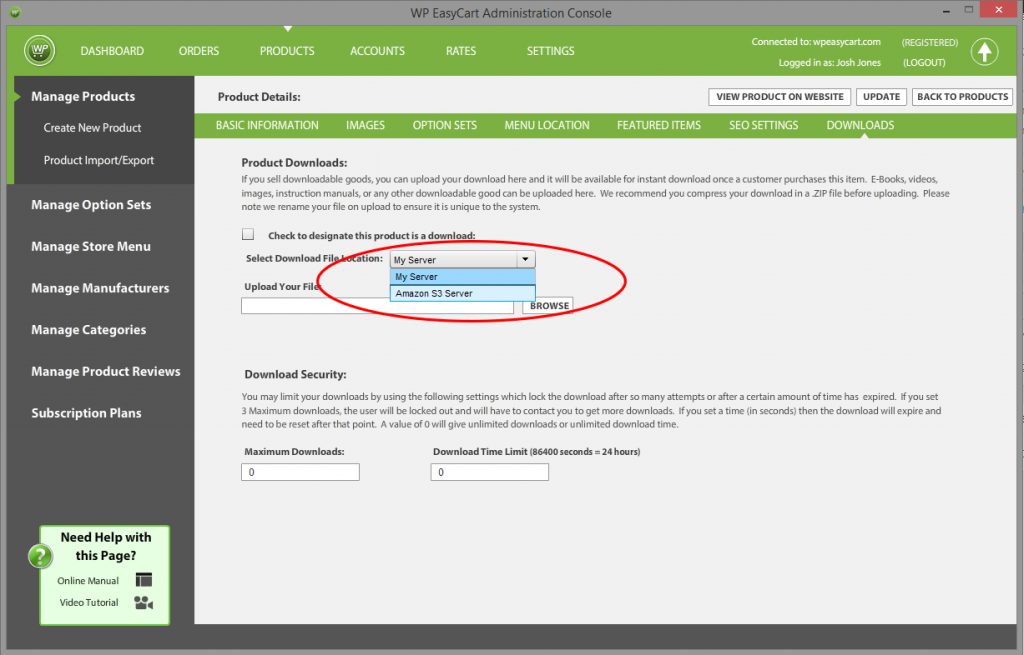Viewport: 1024px width, 655px height.
Task: Go to Manage Categories
Action: [89, 330]
